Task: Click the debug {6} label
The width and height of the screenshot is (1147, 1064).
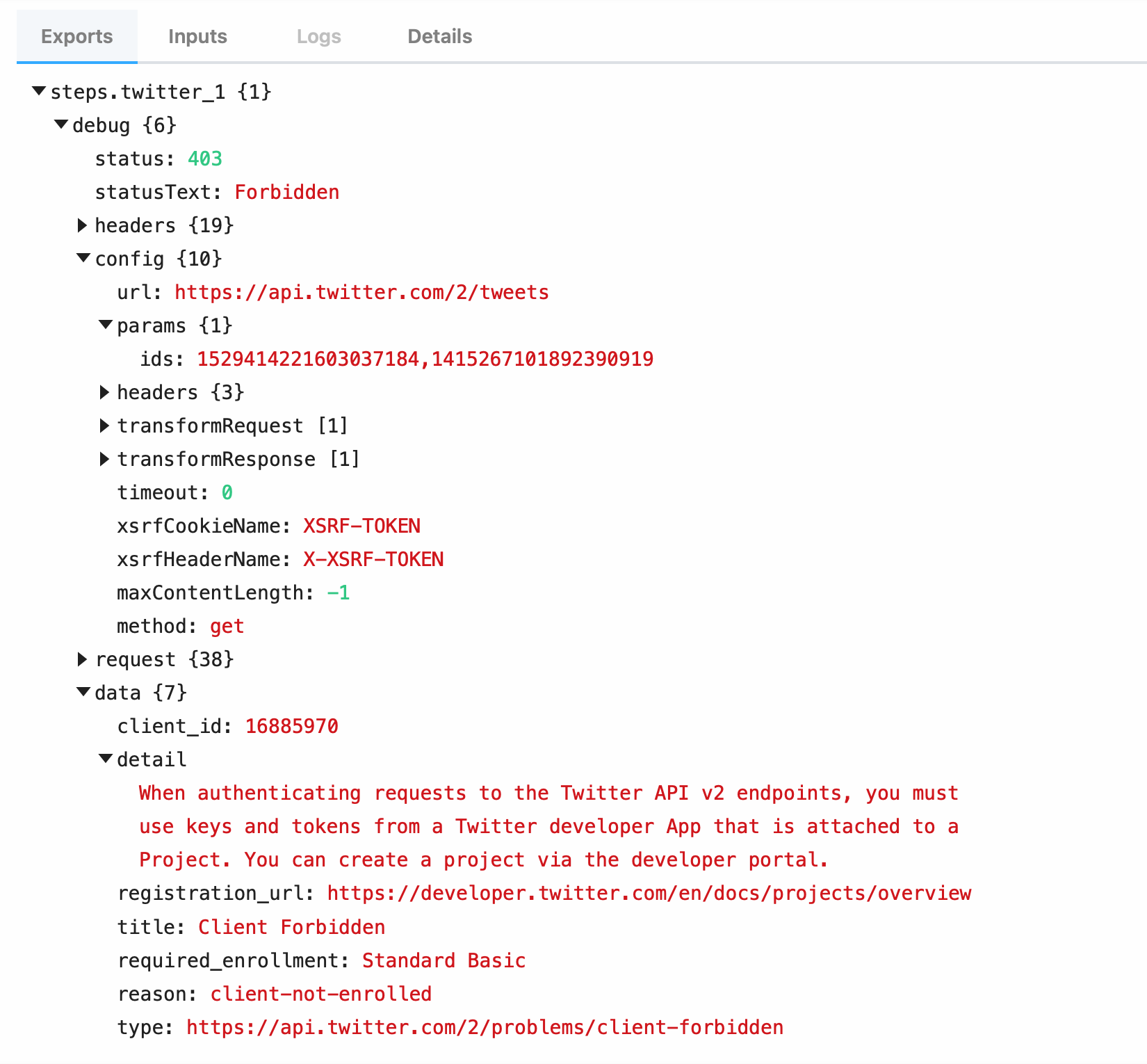Action: (124, 125)
